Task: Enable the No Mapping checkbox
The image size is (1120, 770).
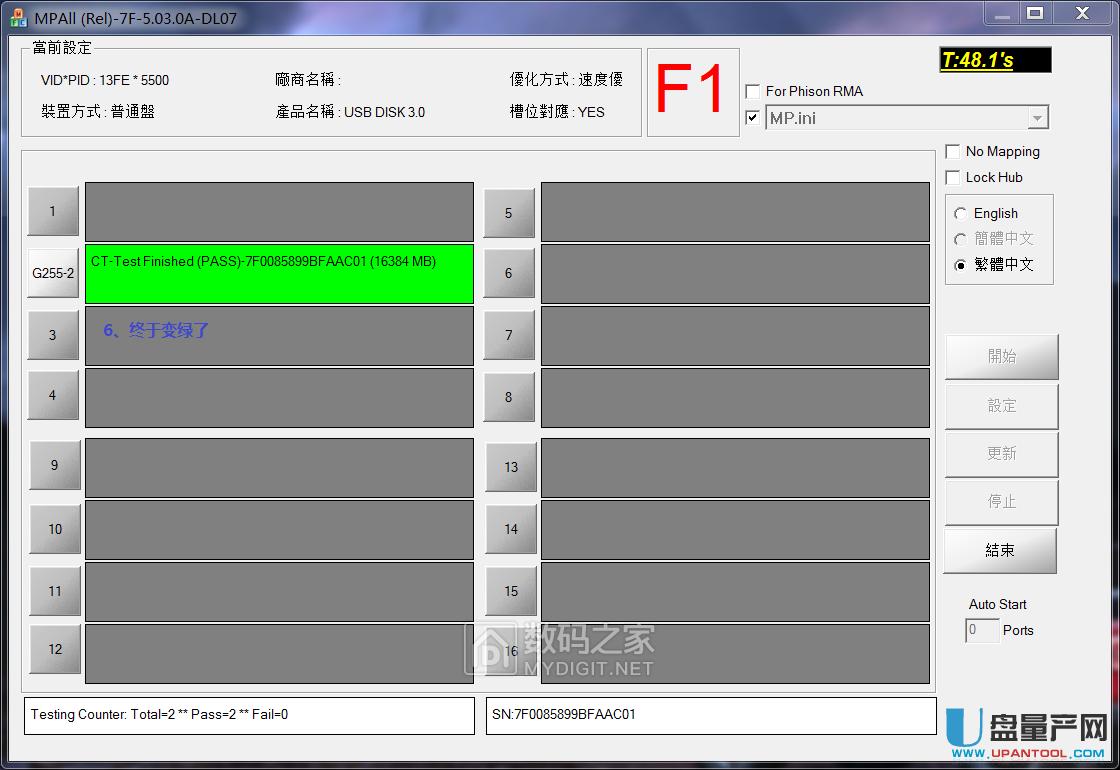Action: [x=953, y=152]
